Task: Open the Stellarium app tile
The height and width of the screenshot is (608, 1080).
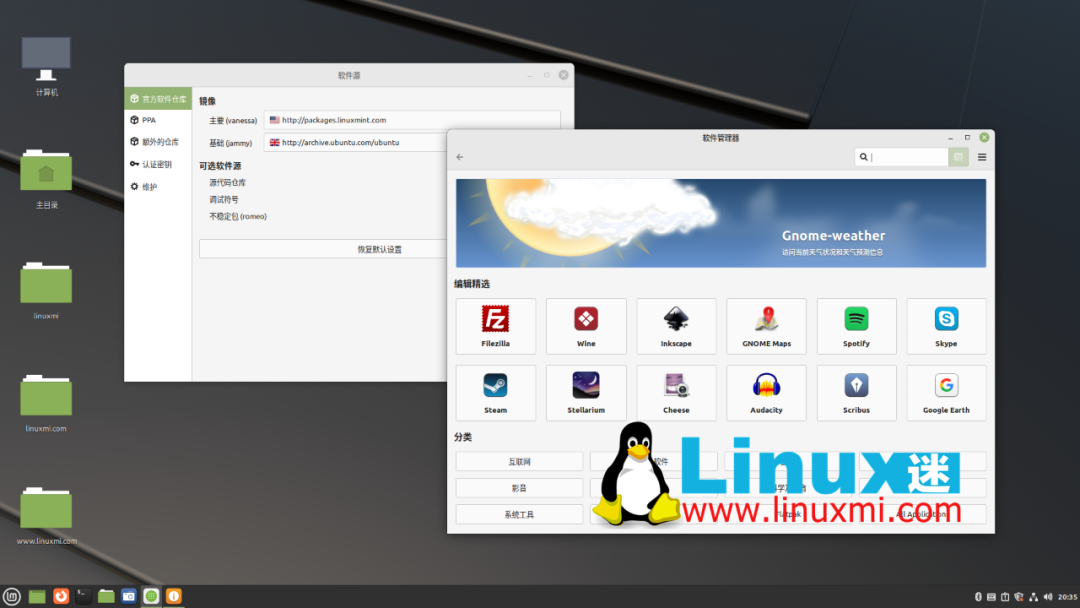Action: click(585, 392)
